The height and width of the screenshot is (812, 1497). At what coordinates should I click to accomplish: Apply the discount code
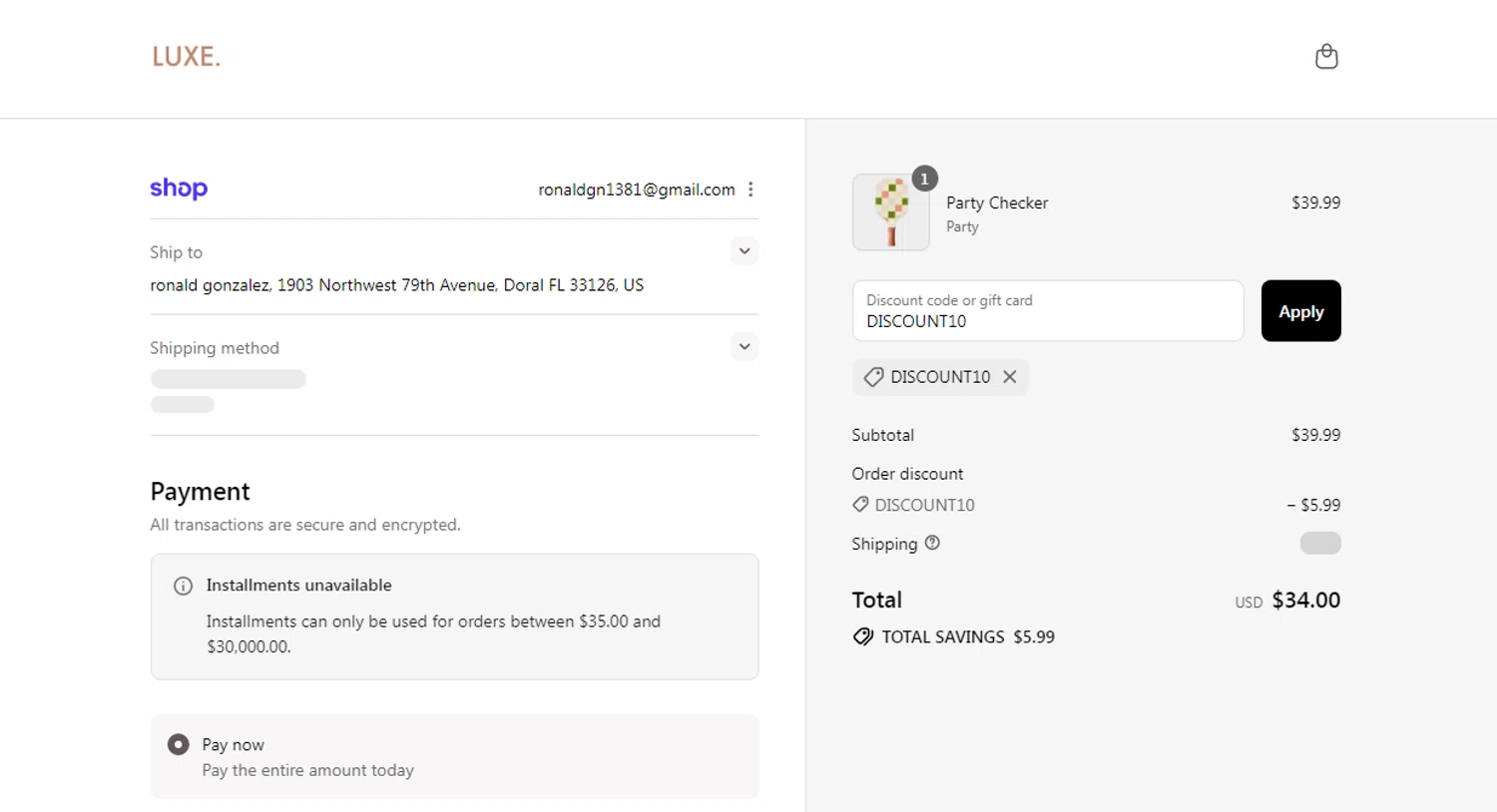pyautogui.click(x=1301, y=311)
